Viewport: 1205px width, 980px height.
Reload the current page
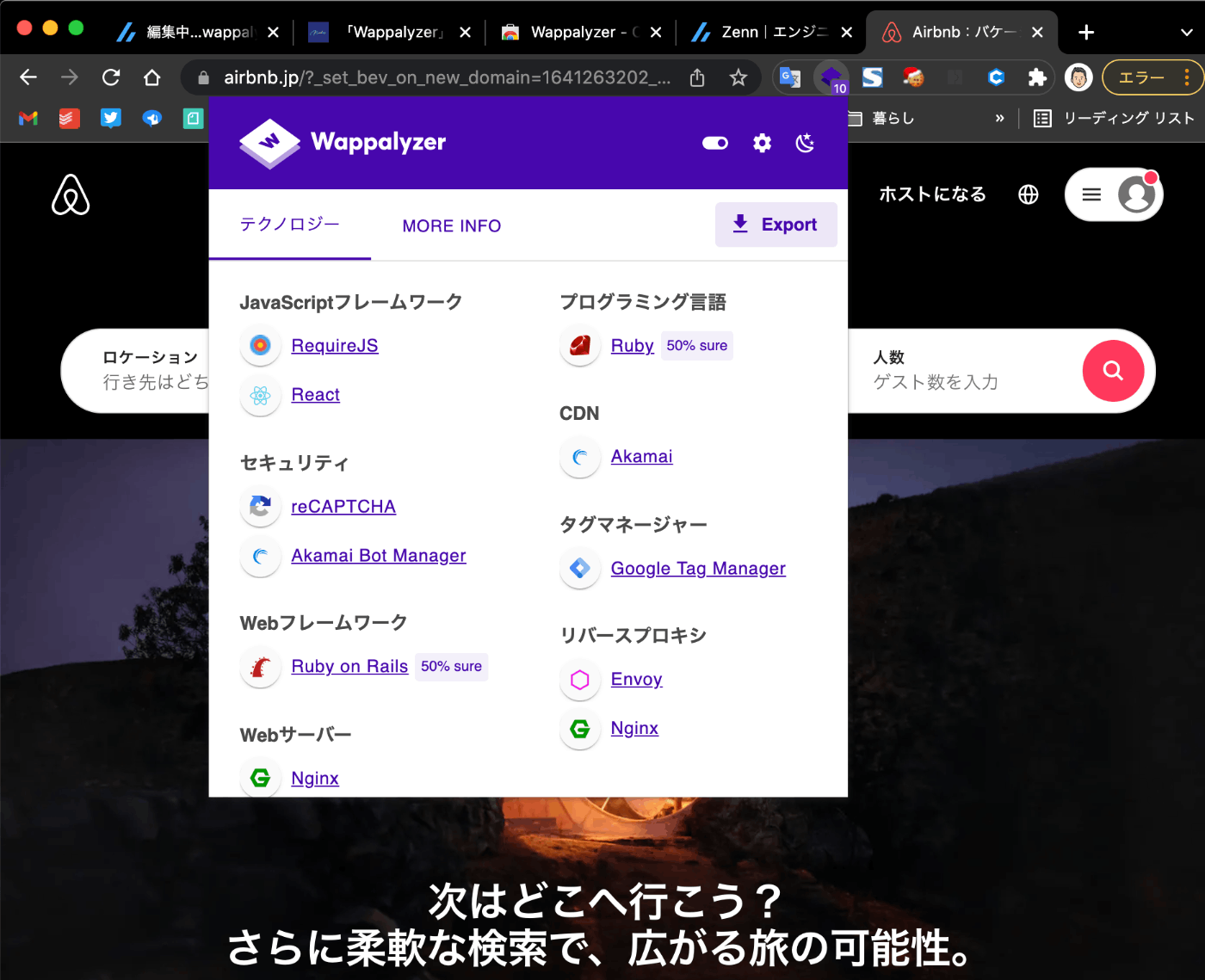[x=111, y=77]
